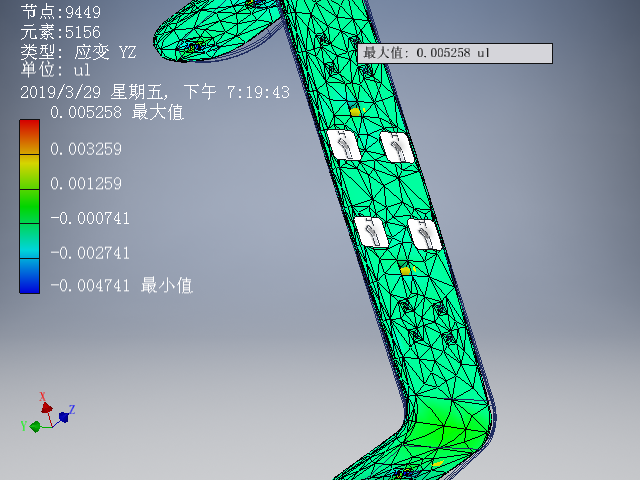
Task: Click the element count text 元素:5156
Action: pos(61,32)
